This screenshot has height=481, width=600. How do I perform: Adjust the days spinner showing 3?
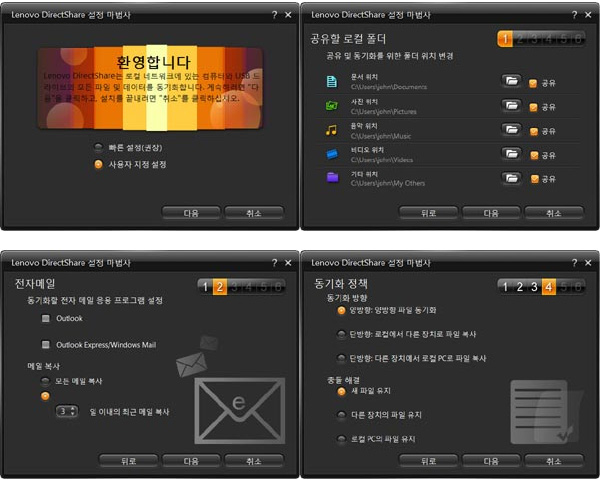[x=67, y=411]
